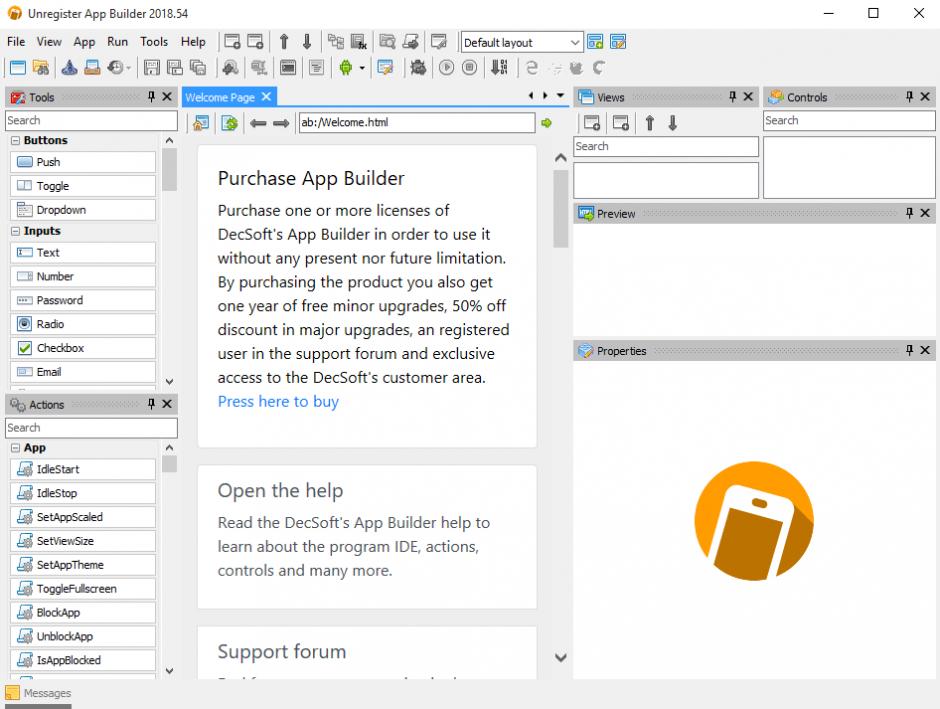Click the Tools list scroll down arrow
940x709 pixels.
pyautogui.click(x=170, y=381)
